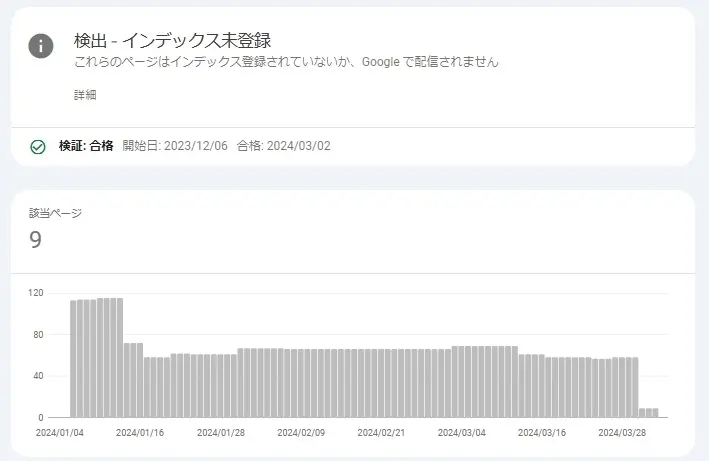This screenshot has height=461, width=709.
Task: Click the 検出 - インデックス未登録 heading
Action: tap(172, 41)
